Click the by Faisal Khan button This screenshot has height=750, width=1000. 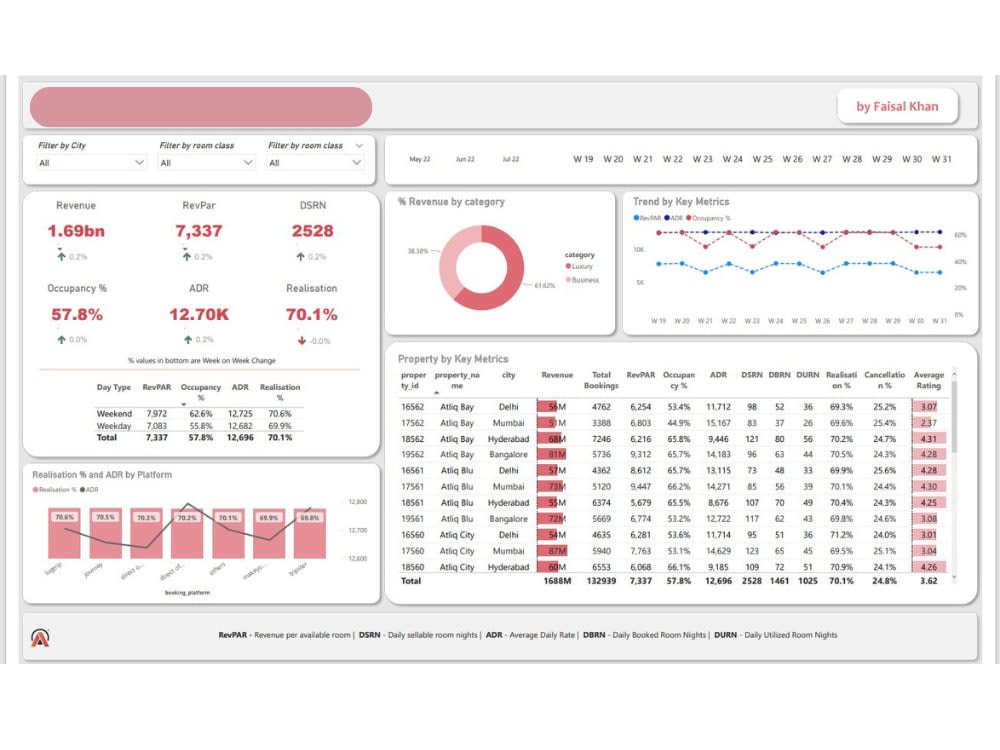[897, 107]
